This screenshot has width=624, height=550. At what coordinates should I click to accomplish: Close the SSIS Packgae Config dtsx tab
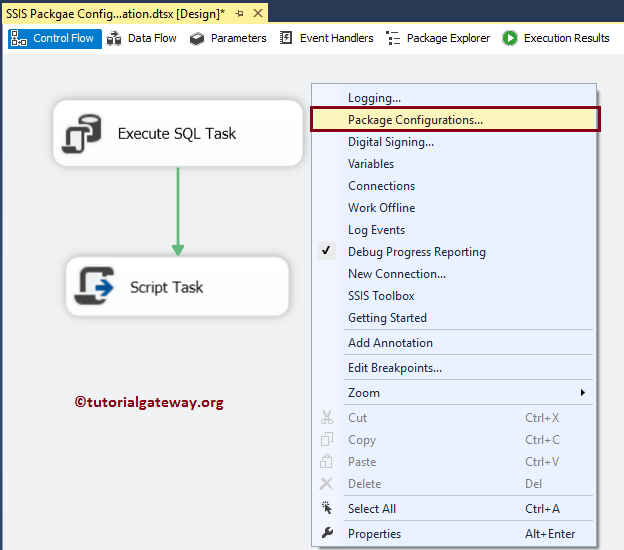click(258, 13)
